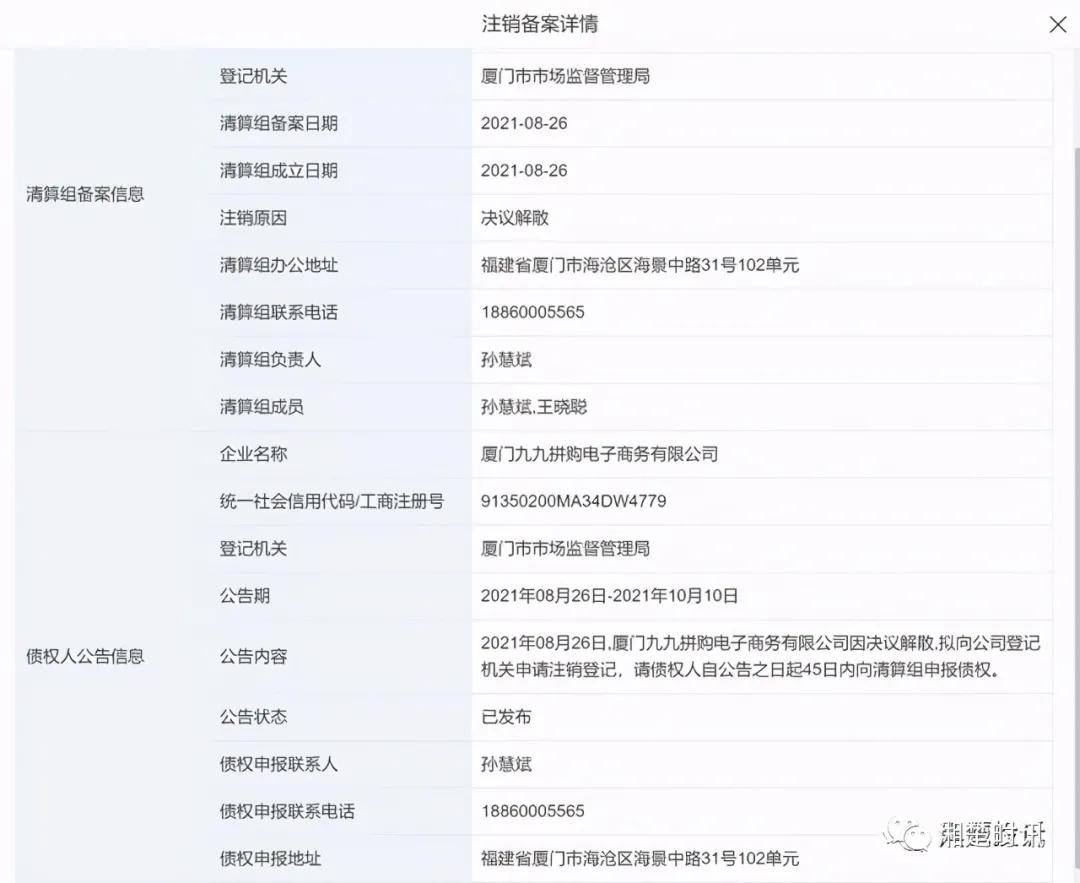Click the 公告内容 announcement paragraph text

(x=760, y=656)
